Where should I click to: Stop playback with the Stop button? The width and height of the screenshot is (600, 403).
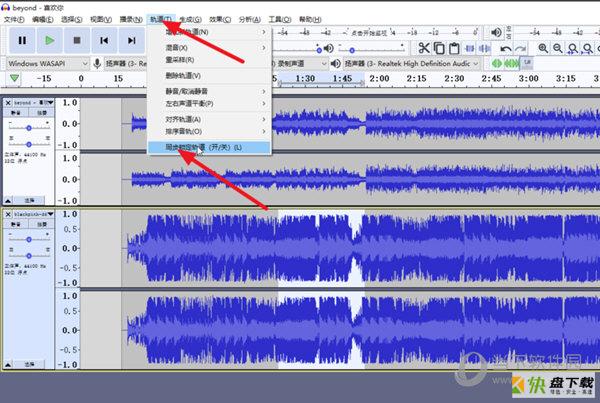(x=77, y=40)
